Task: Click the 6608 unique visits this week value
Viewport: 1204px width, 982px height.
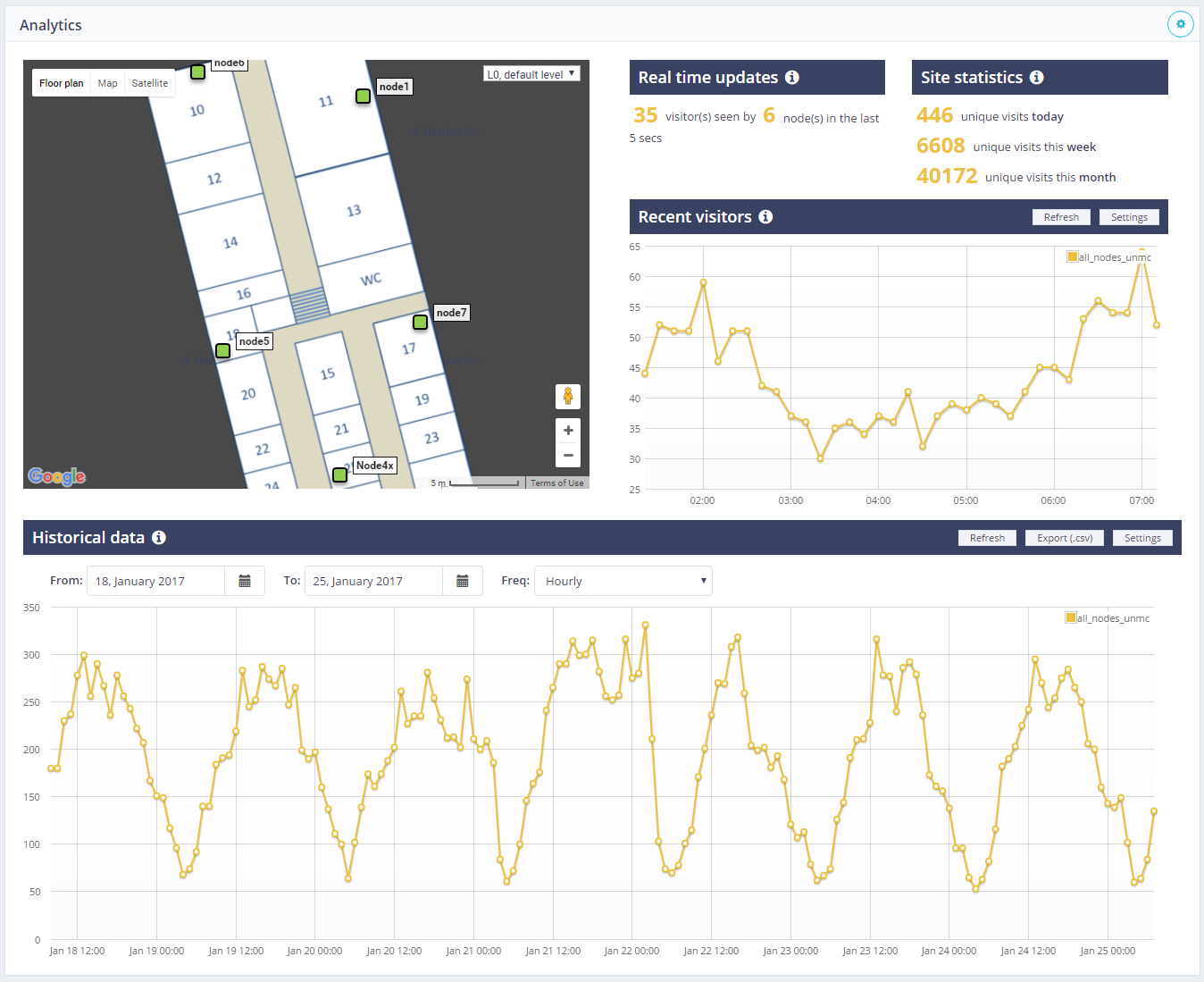Action: pos(941,146)
